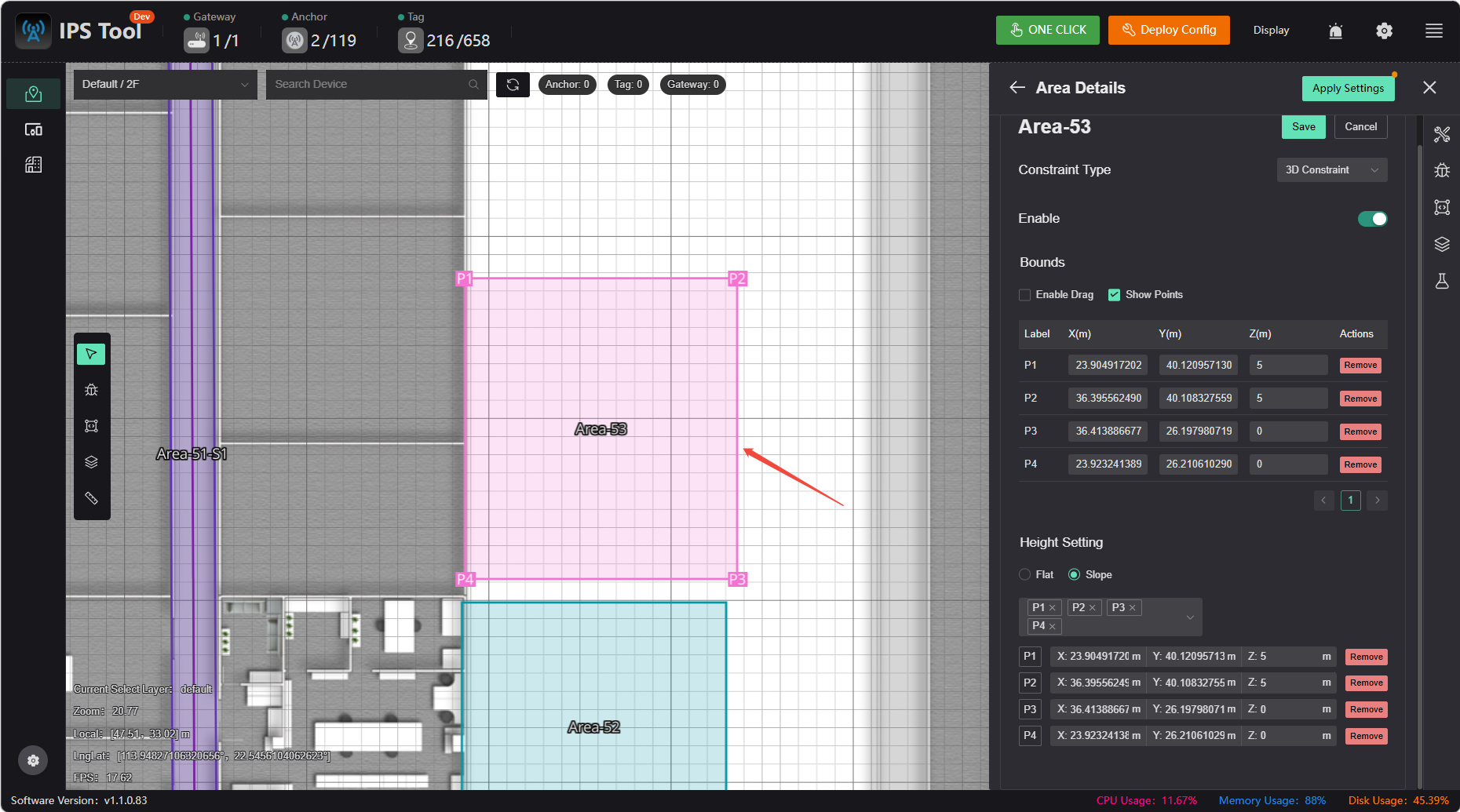Viewport: 1460px width, 812px height.
Task: Check the Enable Drag checkbox
Action: 1024,295
